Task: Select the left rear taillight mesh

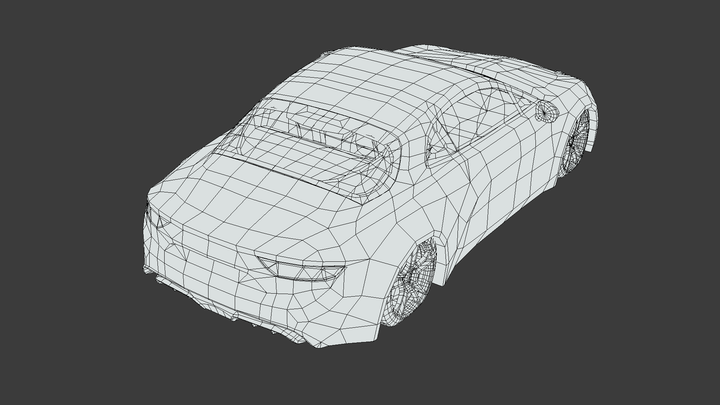Action: (x=152, y=223)
